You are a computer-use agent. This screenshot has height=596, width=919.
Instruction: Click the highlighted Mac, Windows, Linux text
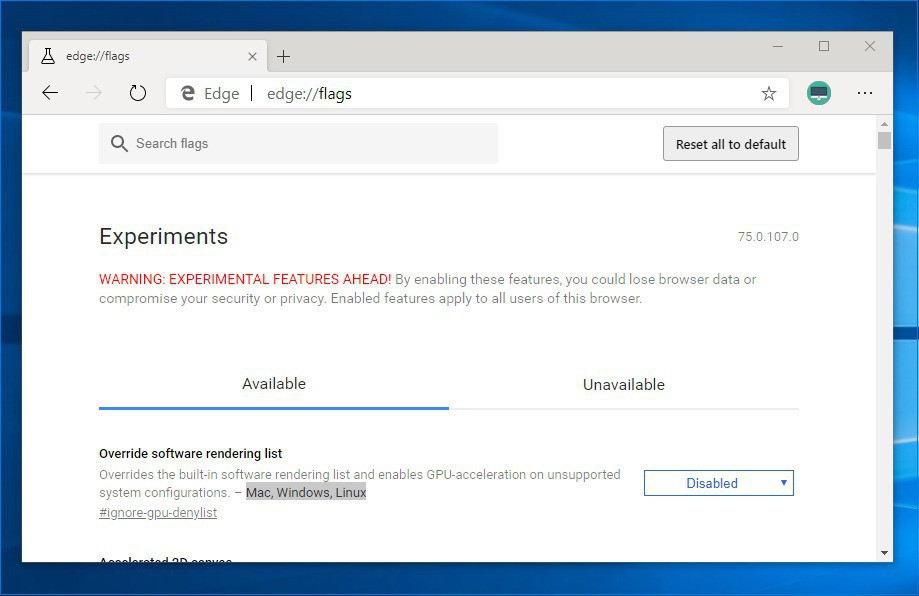point(306,492)
